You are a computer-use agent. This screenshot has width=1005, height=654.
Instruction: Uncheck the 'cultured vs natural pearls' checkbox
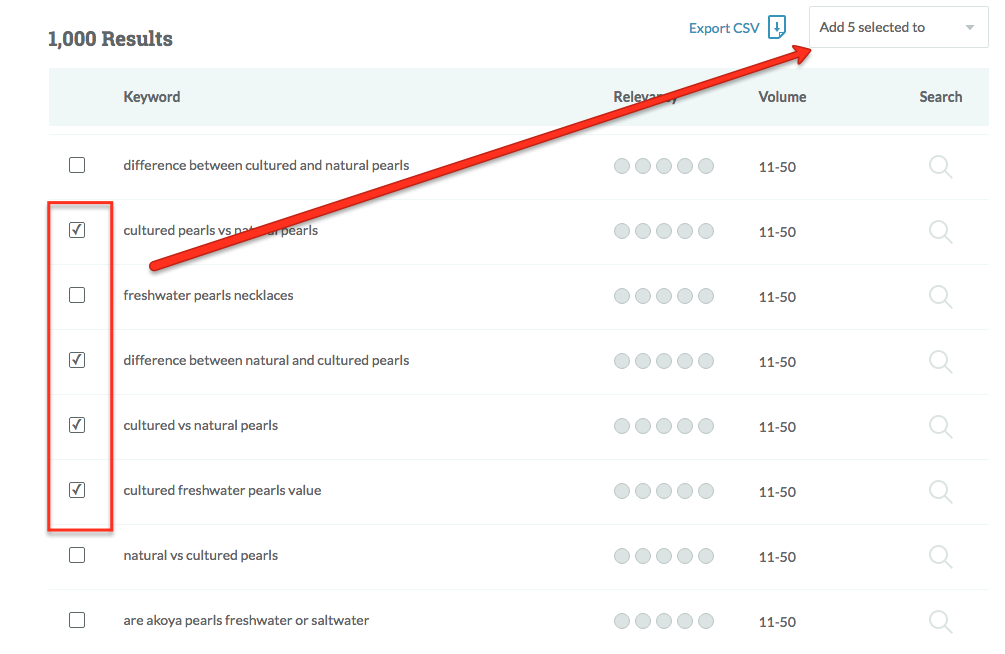click(x=77, y=425)
